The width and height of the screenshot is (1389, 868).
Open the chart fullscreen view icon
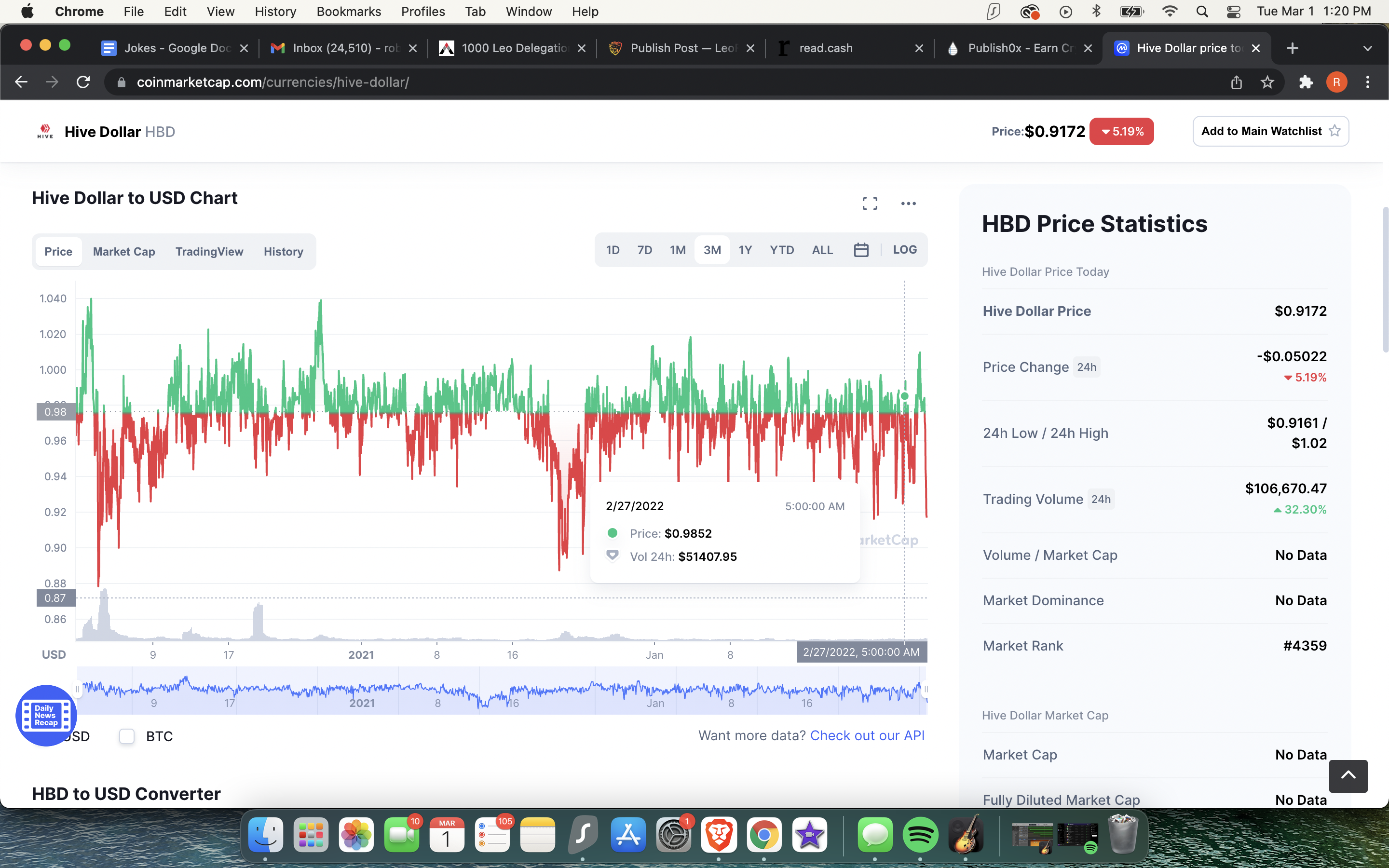870,203
